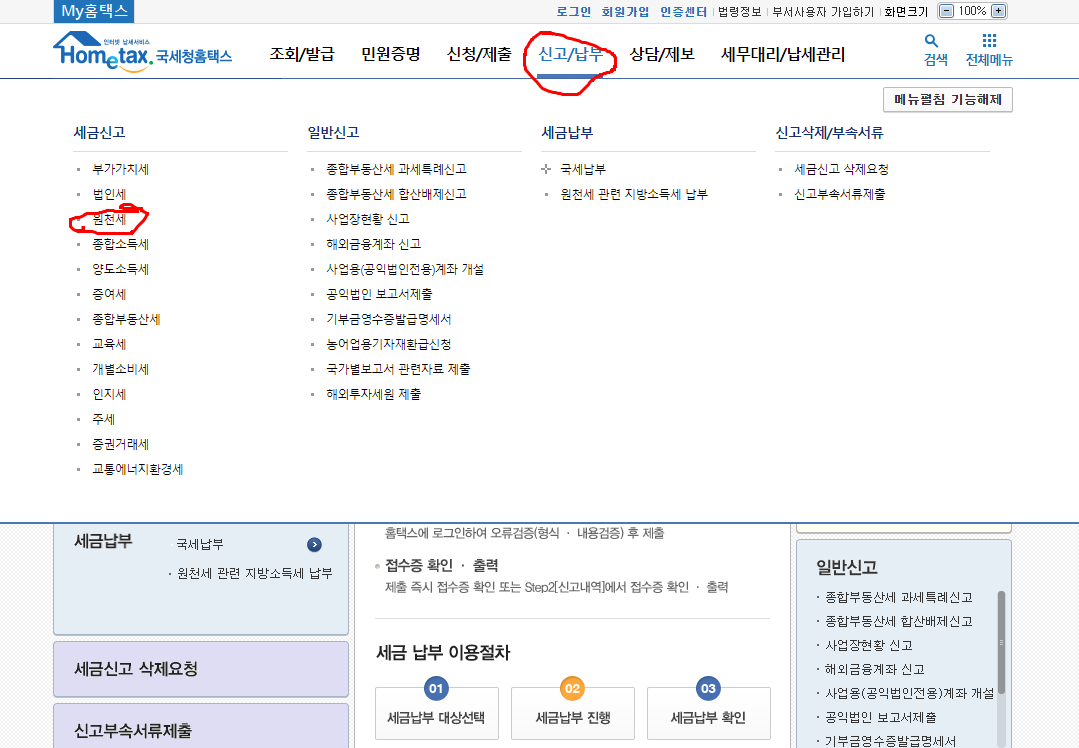This screenshot has height=748, width=1079.
Task: Select 주세 menu item
Action: coord(103,419)
